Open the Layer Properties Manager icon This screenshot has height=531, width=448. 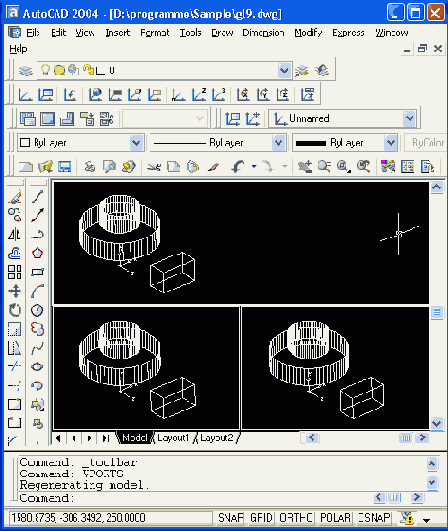[26, 70]
